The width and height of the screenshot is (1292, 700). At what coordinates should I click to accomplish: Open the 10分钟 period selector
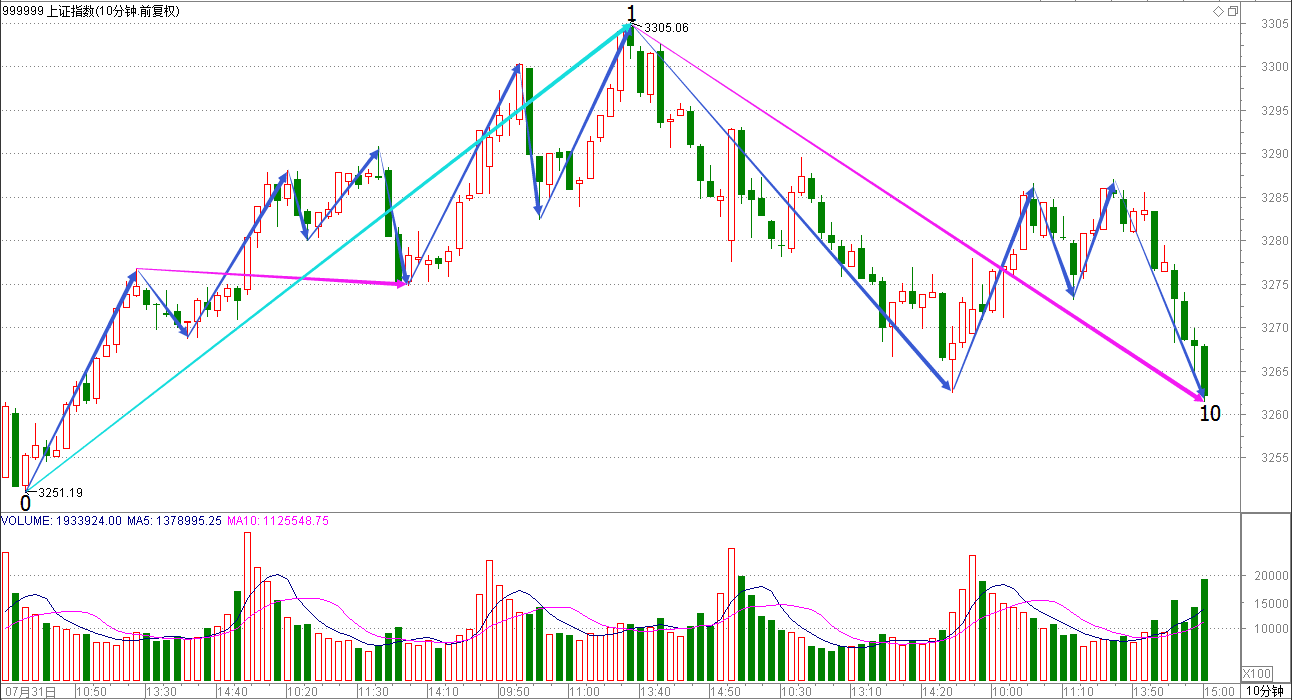pyautogui.click(x=1267, y=691)
